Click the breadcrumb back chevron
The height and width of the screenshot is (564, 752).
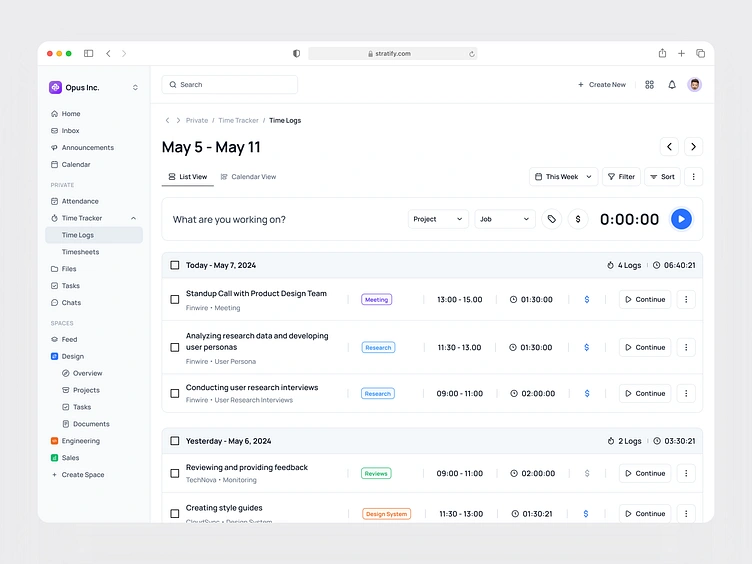[167, 120]
